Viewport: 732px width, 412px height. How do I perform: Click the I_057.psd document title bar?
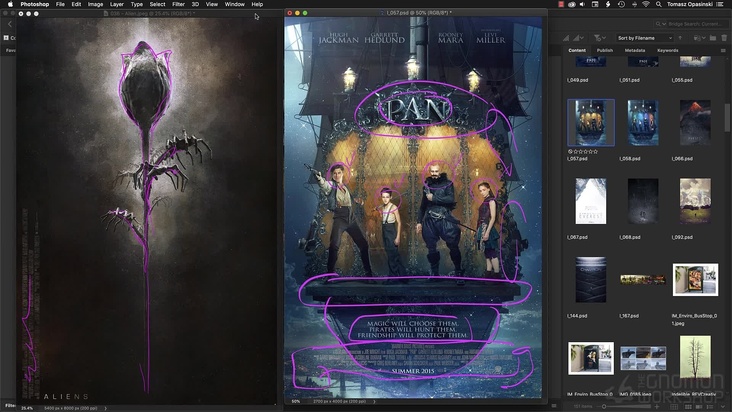coord(416,13)
